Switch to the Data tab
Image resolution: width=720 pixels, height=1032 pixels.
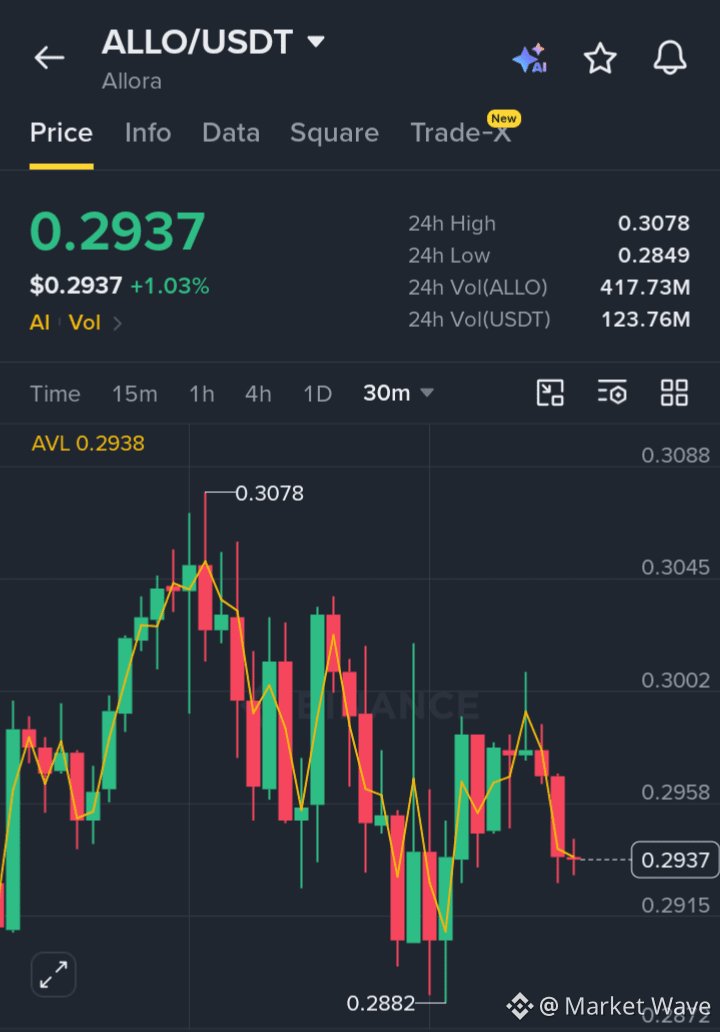coord(231,133)
